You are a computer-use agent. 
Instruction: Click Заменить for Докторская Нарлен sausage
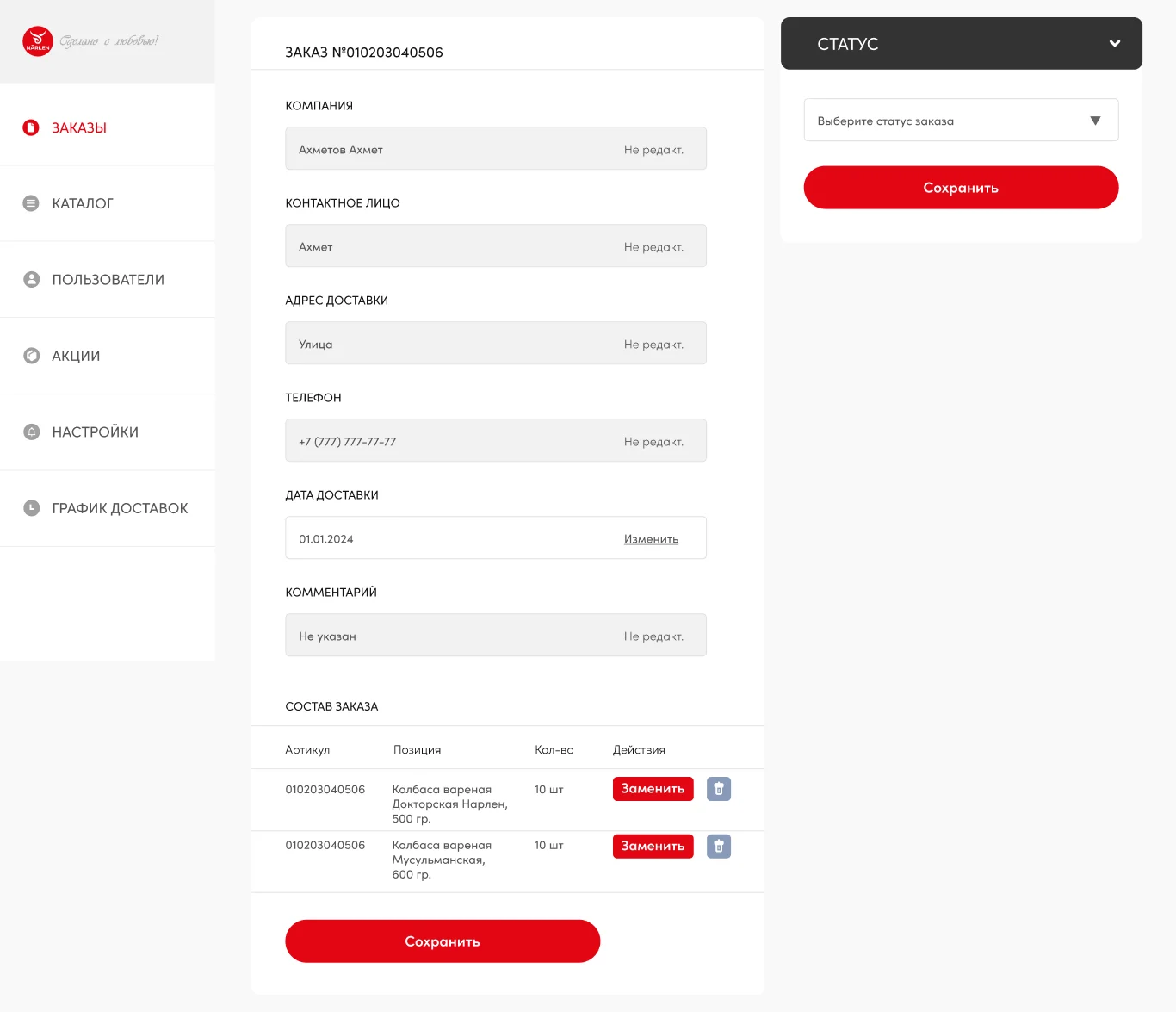pos(653,789)
